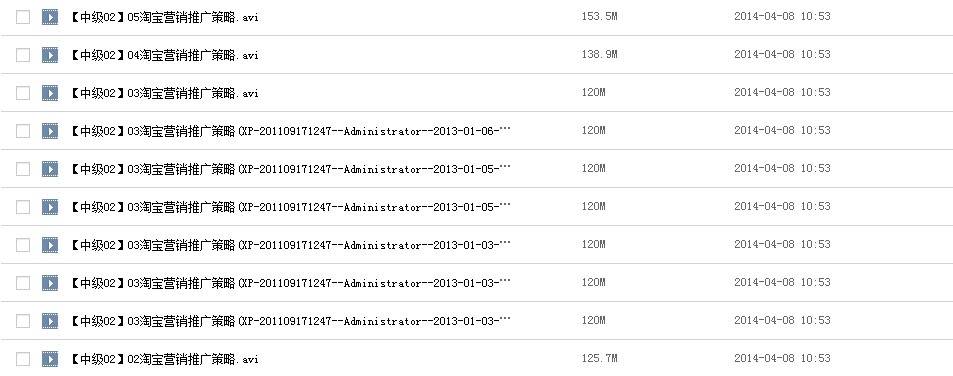Click the 153.5M size value
Viewport: 953px width, 376px height.
point(599,16)
